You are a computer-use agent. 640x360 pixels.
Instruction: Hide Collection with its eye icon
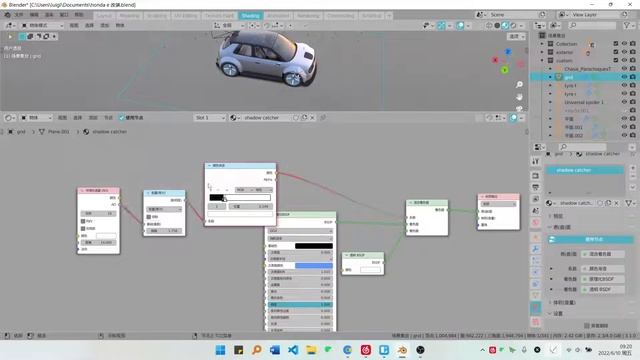pos(624,43)
